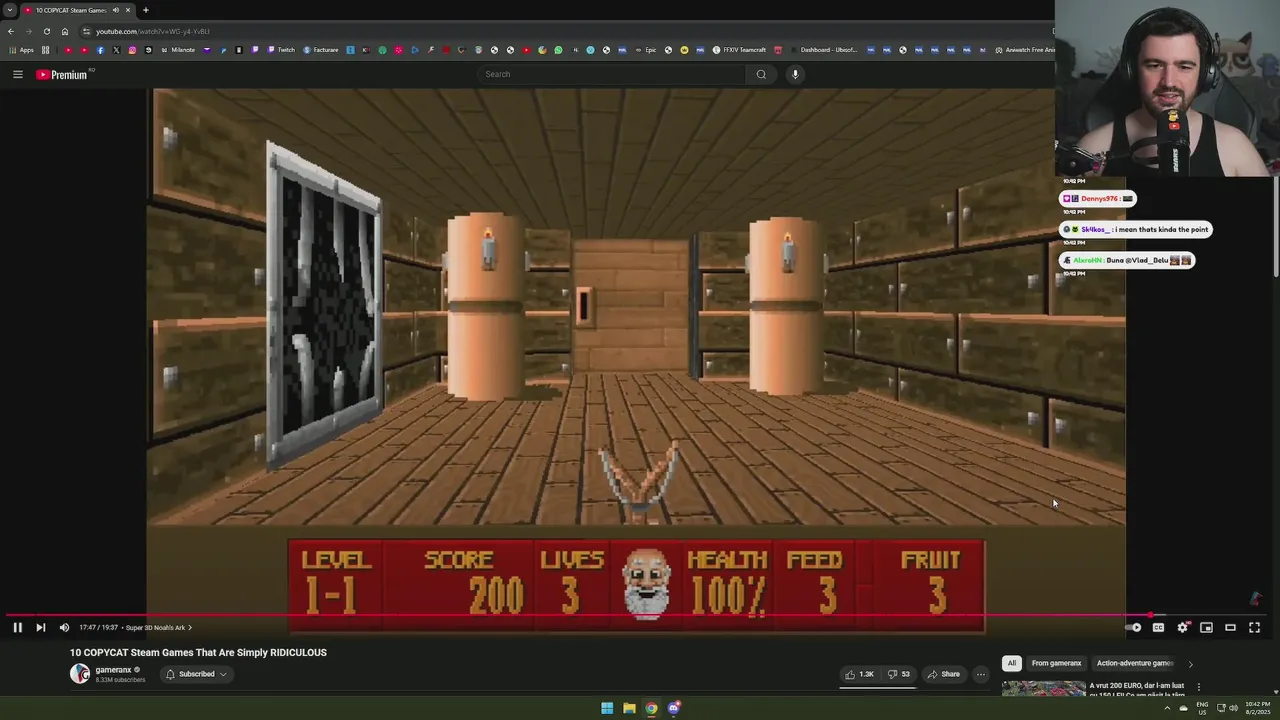This screenshot has width=1280, height=720.
Task: Open Apps bookmarks shortcut
Action: click(21, 50)
